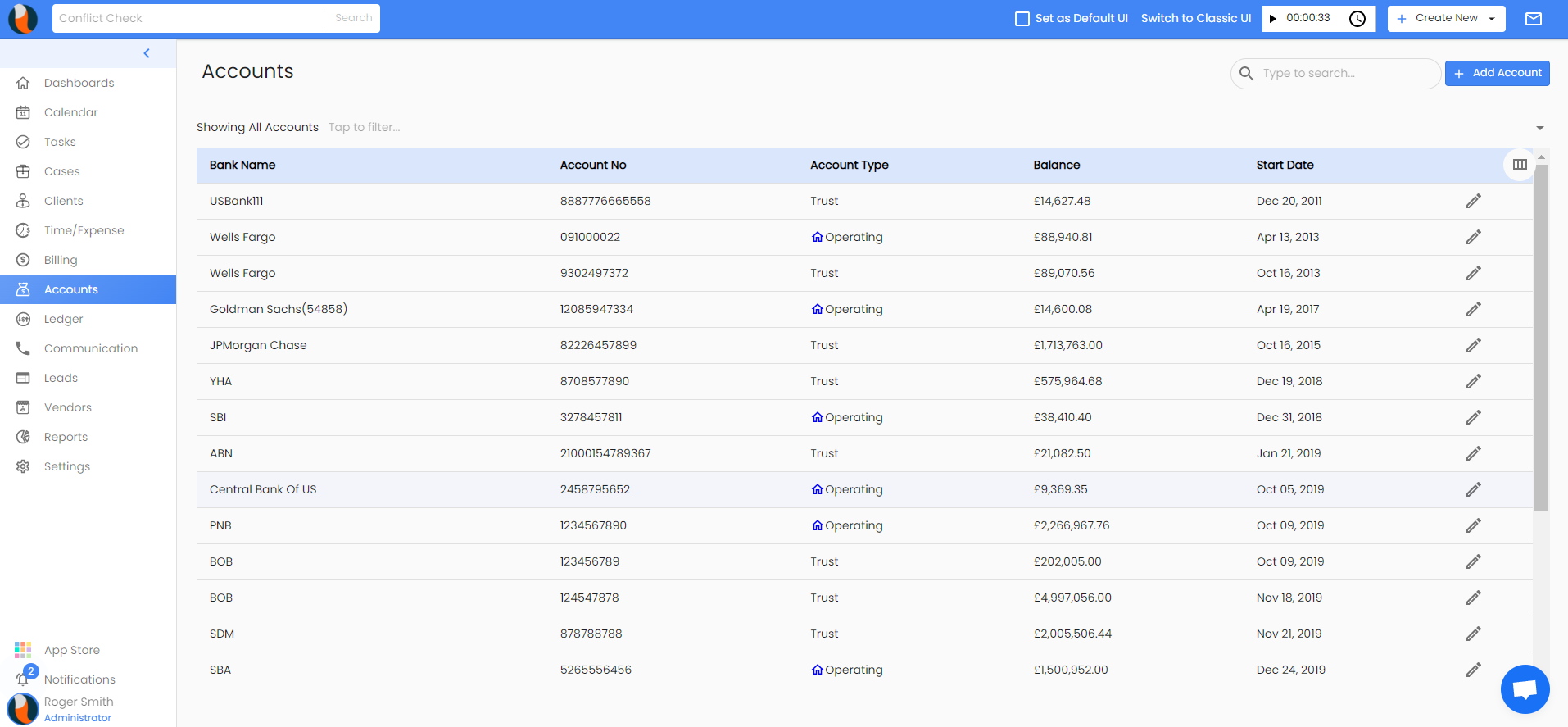Click the mail envelope icon
Viewport: 1568px width, 727px height.
coord(1534,19)
